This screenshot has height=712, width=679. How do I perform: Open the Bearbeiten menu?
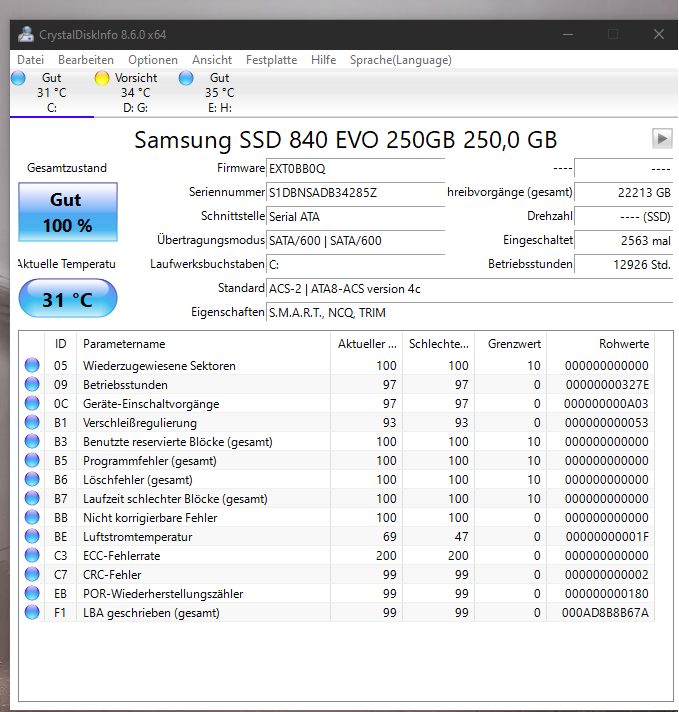(86, 60)
